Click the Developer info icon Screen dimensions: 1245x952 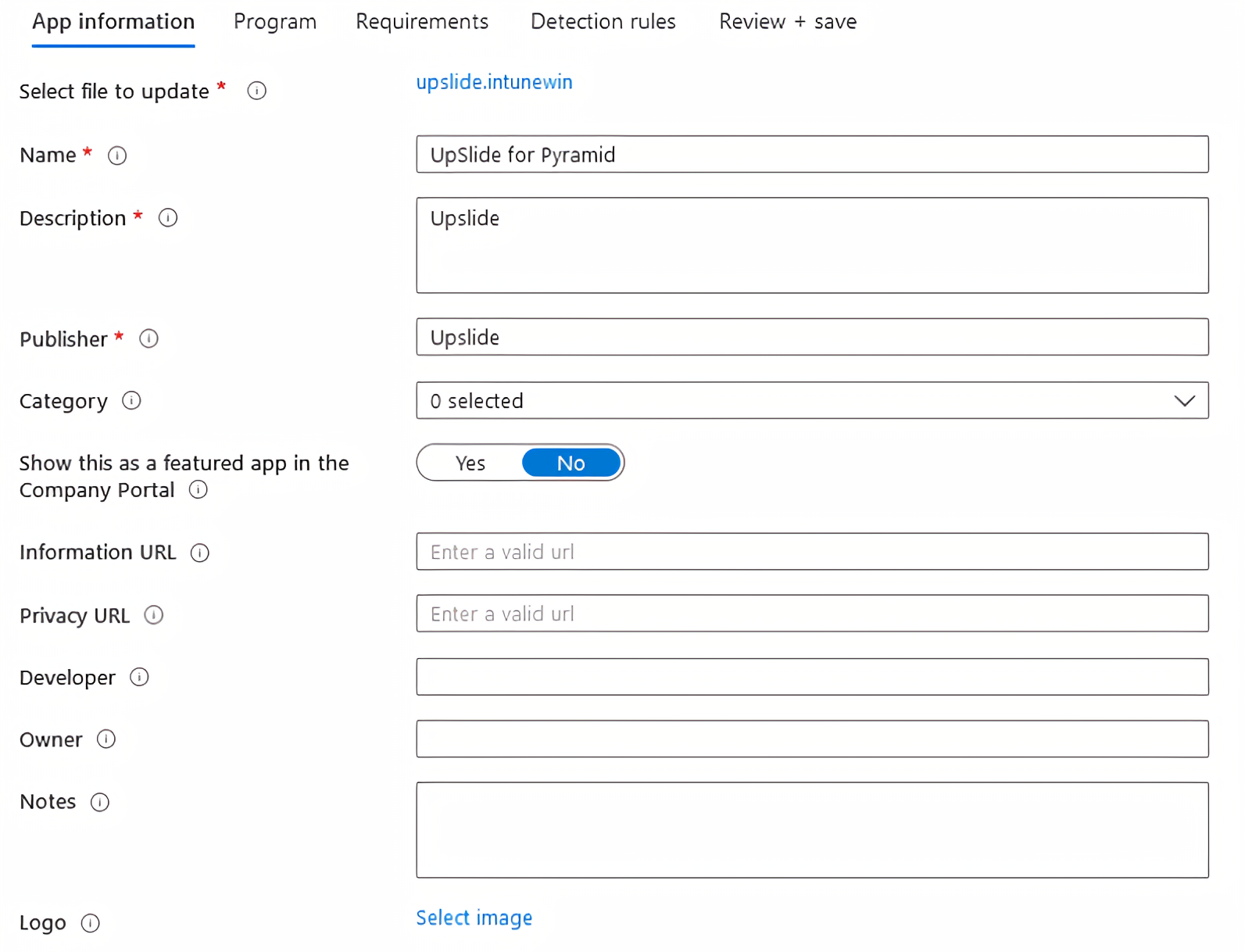tap(139, 677)
